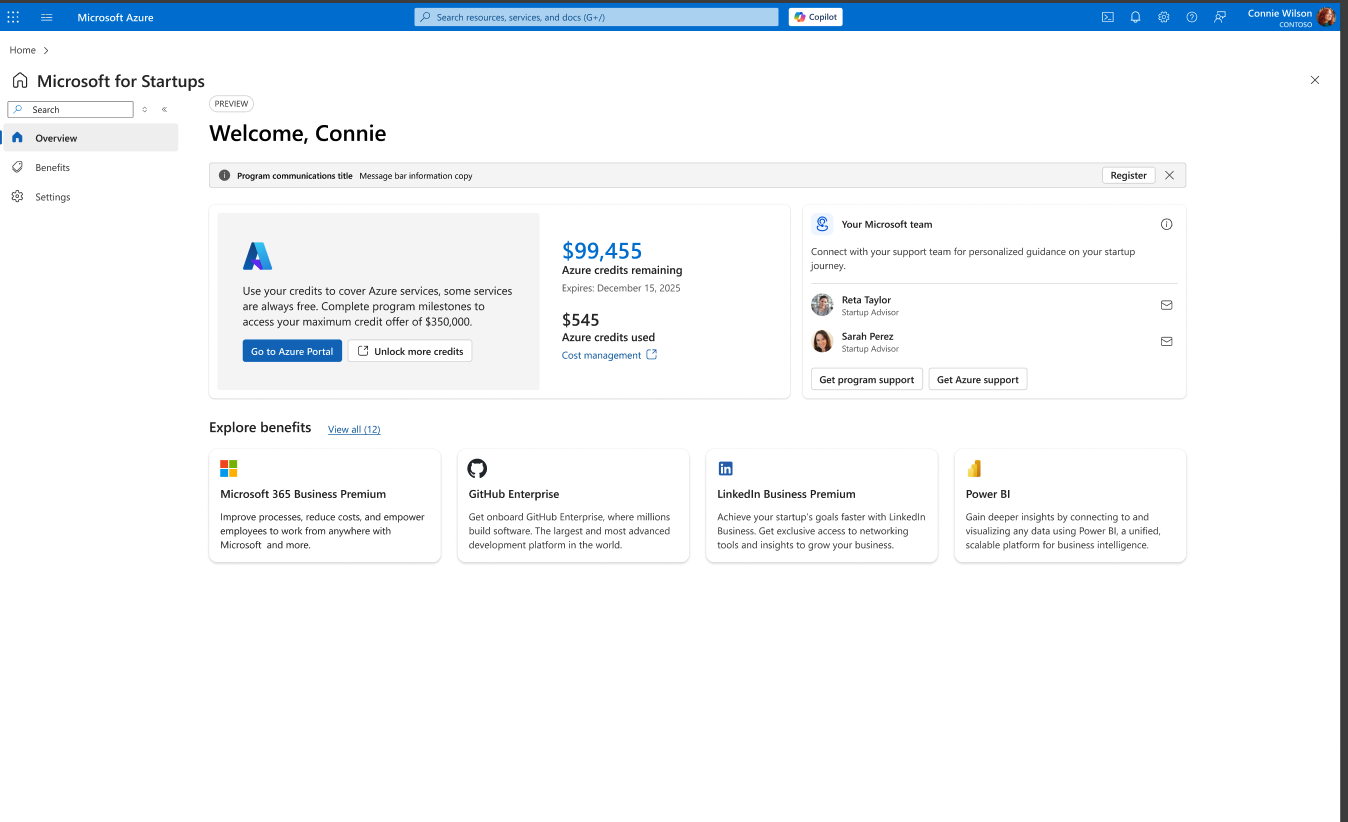The height and width of the screenshot is (822, 1348).
Task: Open the help question mark icon
Action: click(x=1191, y=17)
